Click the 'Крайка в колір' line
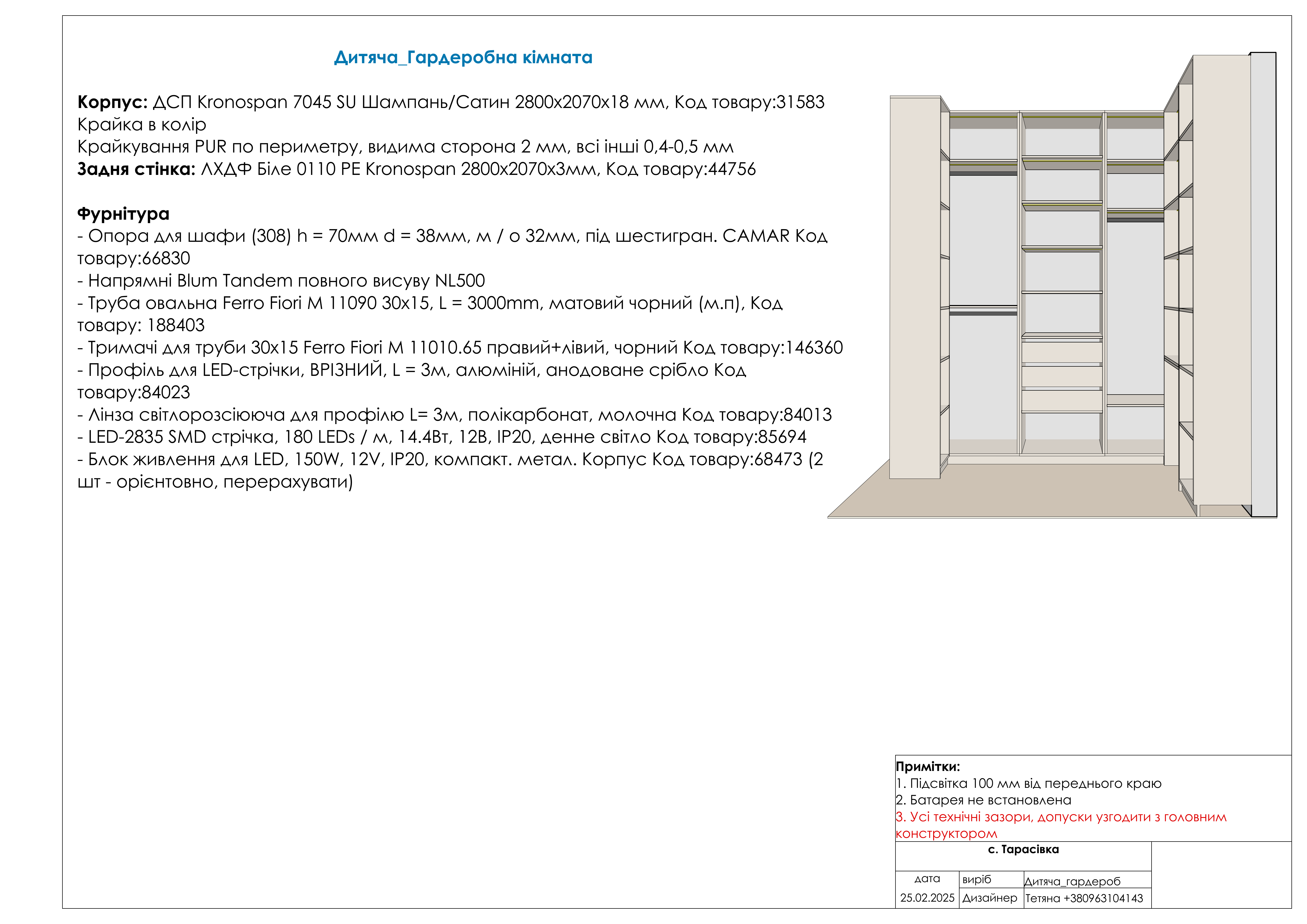The width and height of the screenshot is (1307, 924). tap(142, 125)
